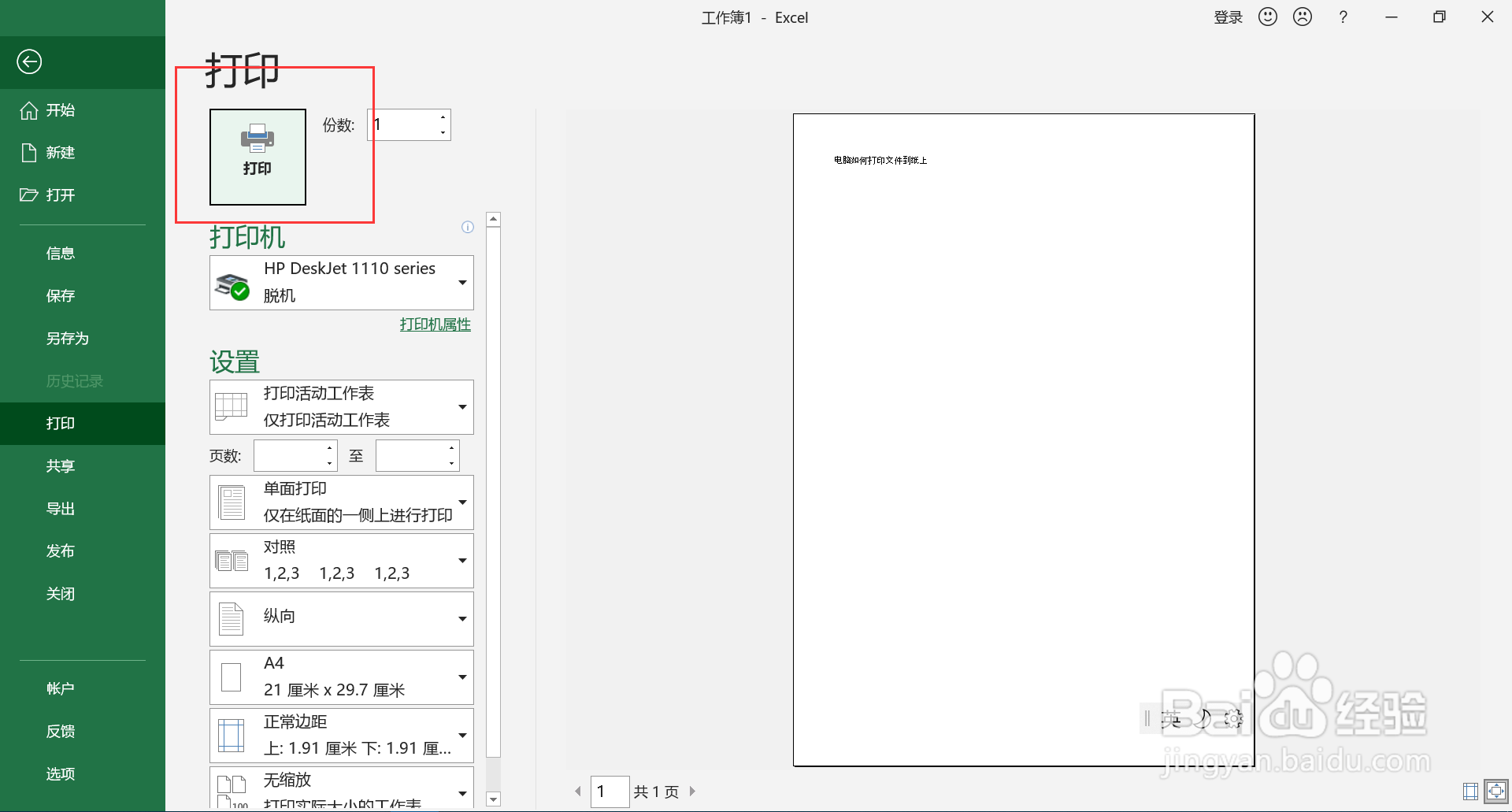The width and height of the screenshot is (1512, 812).
Task: Open the 信息 Info page
Action: point(83,254)
